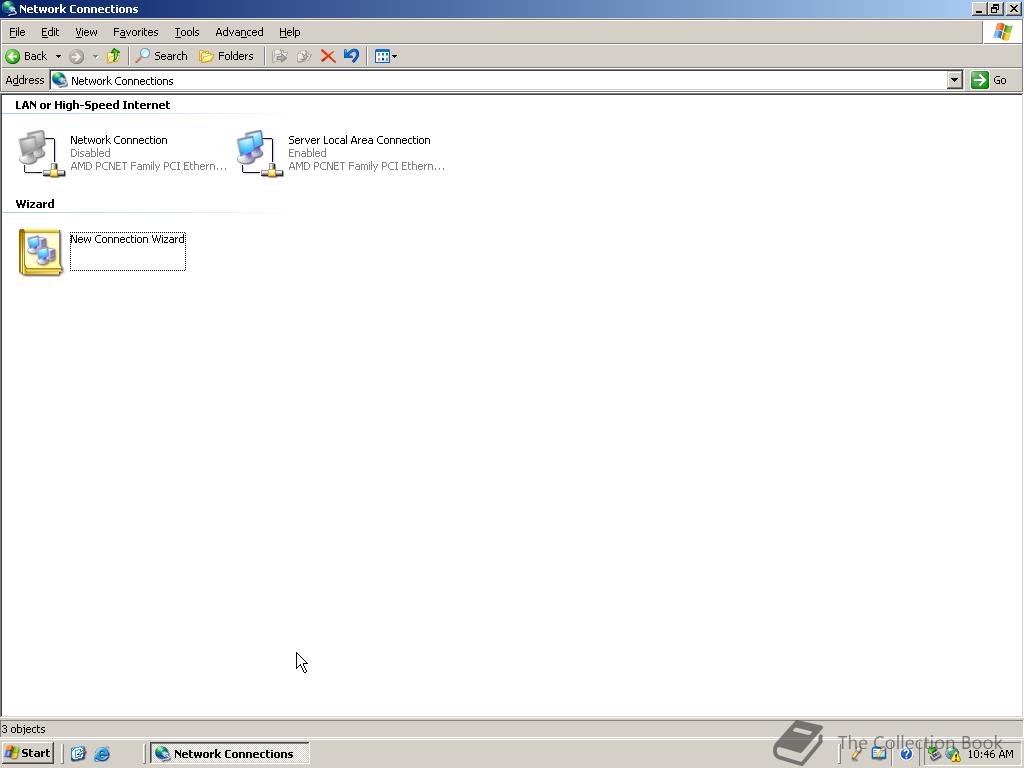Open the Search pane
This screenshot has height=768, width=1024.
coord(161,56)
